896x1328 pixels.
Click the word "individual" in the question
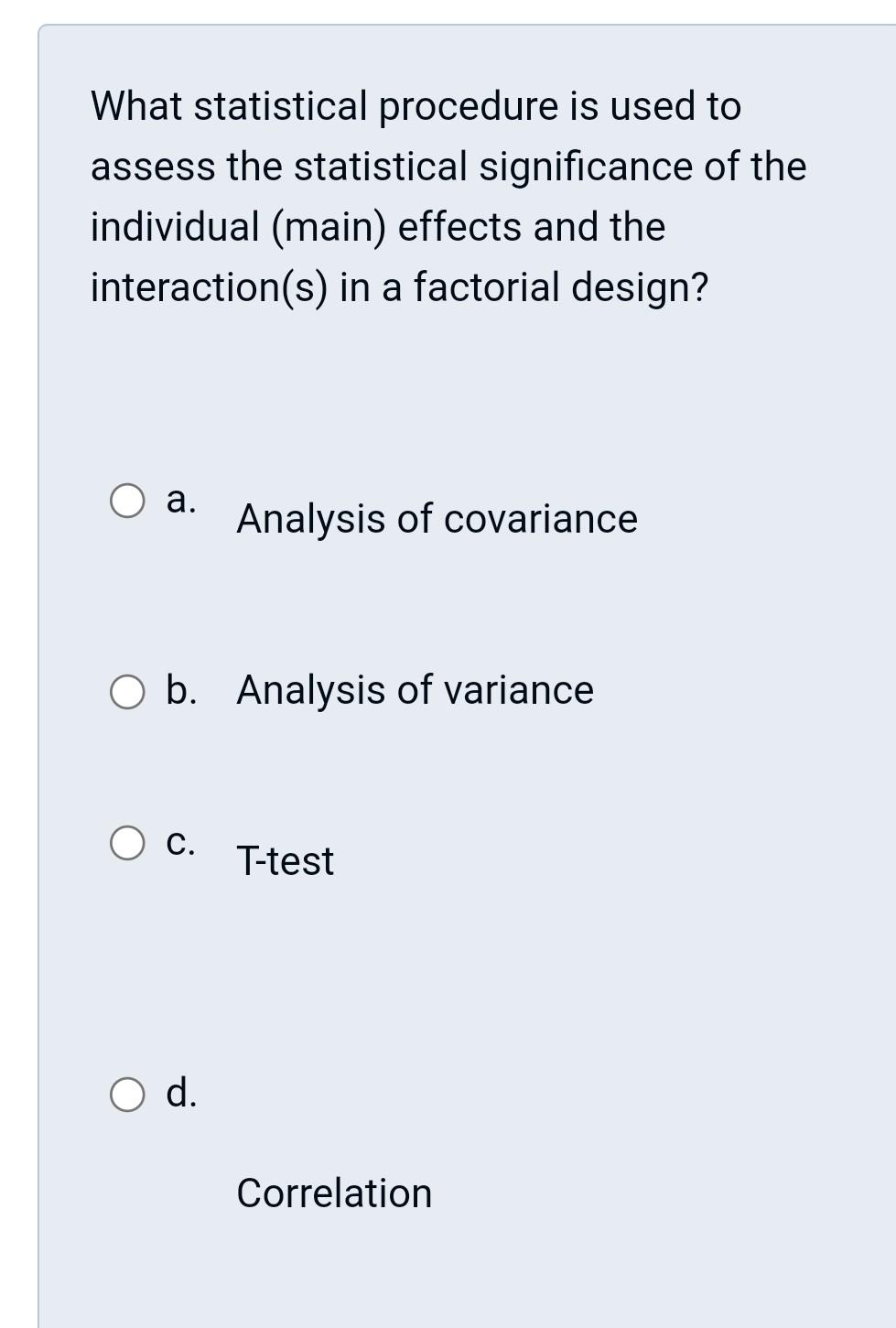click(x=175, y=227)
